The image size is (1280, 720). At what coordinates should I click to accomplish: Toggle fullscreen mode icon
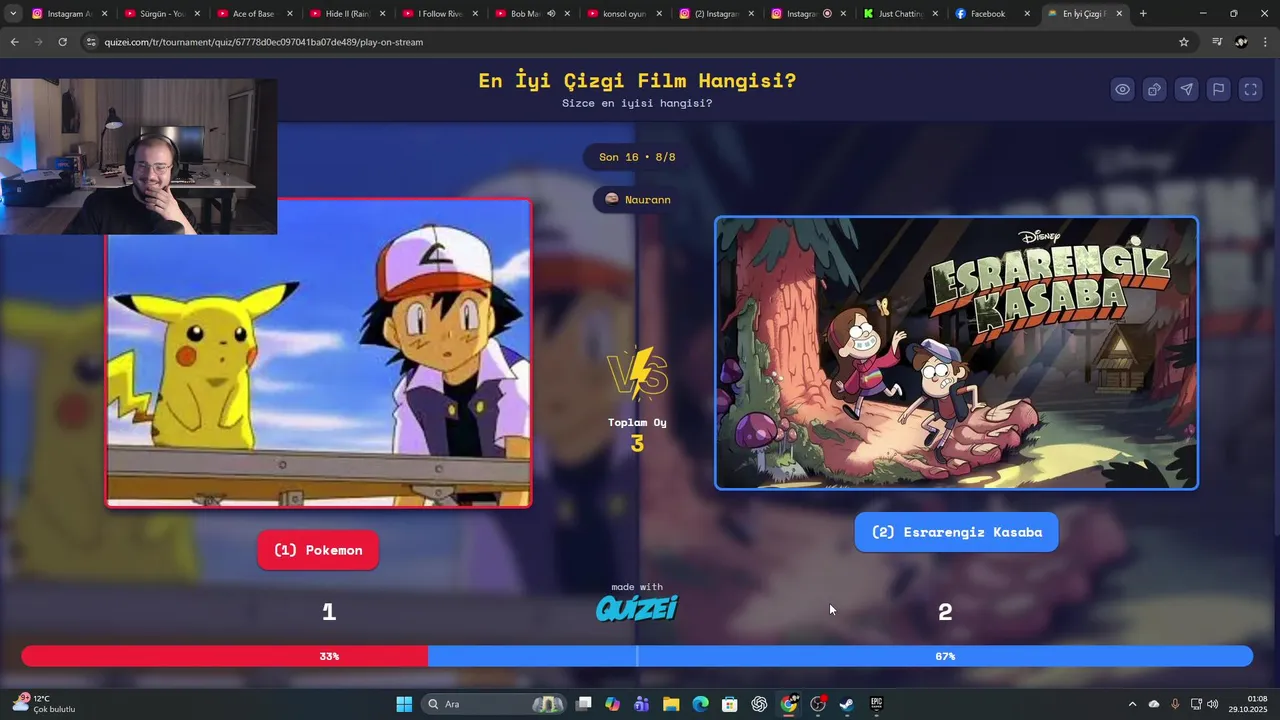(1250, 89)
